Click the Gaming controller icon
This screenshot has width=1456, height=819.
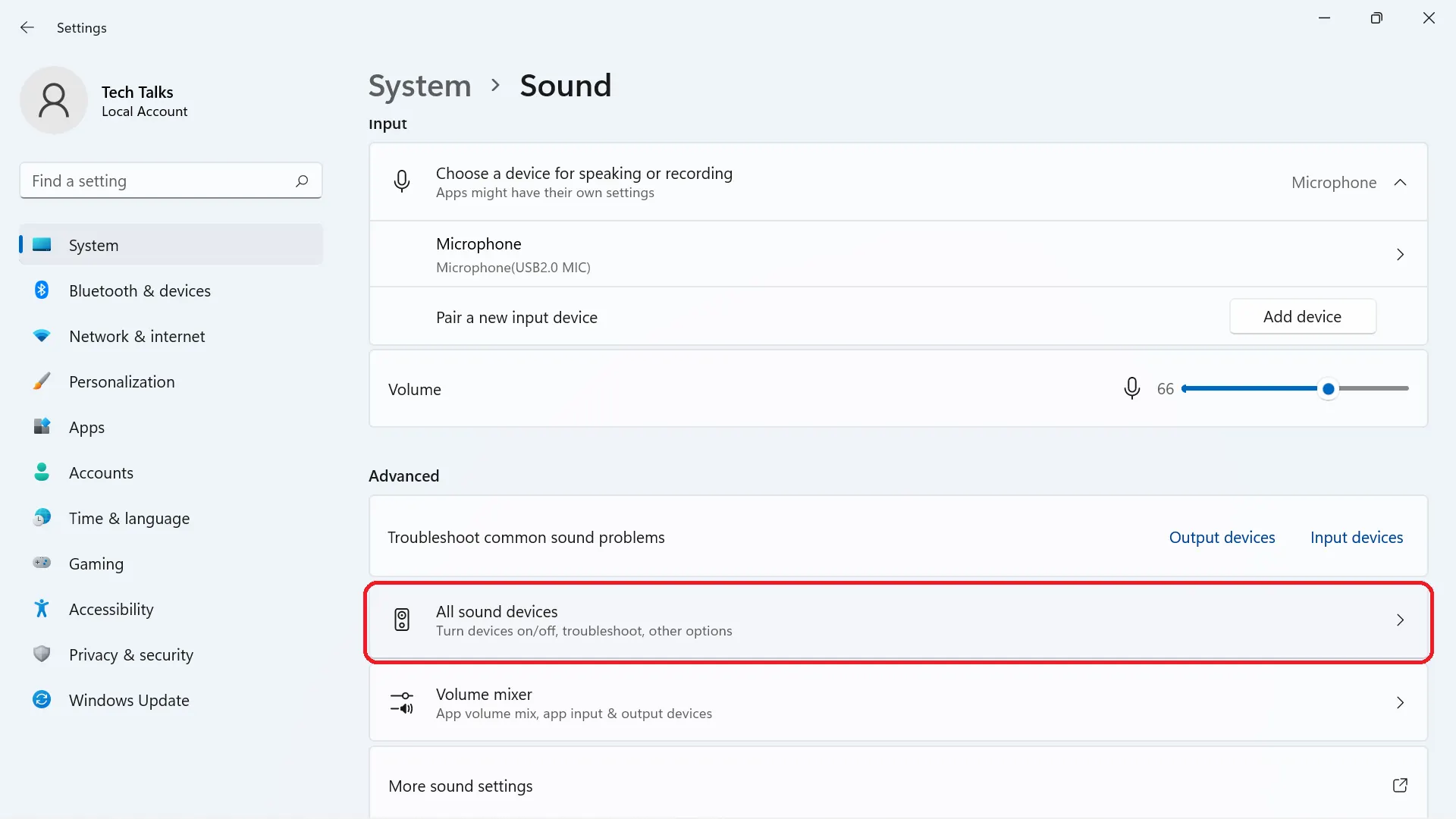[42, 563]
